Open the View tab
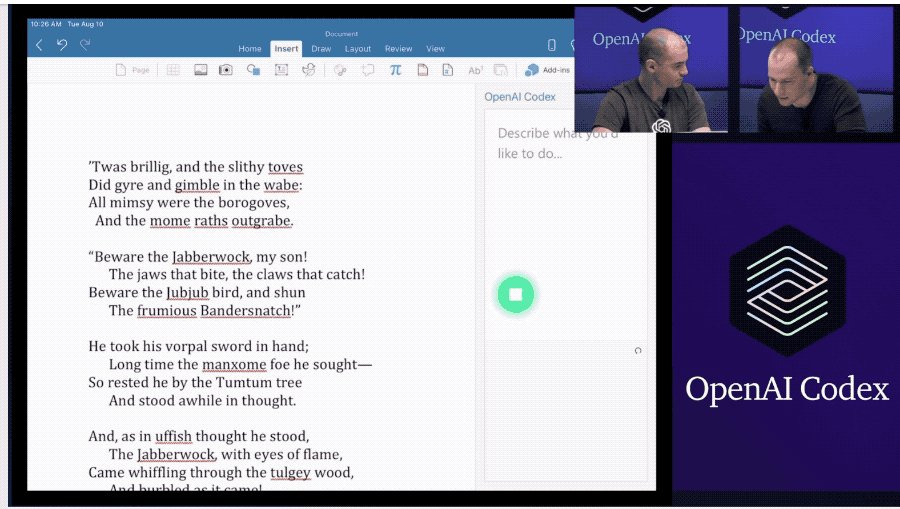This screenshot has height=509, width=900. point(435,49)
